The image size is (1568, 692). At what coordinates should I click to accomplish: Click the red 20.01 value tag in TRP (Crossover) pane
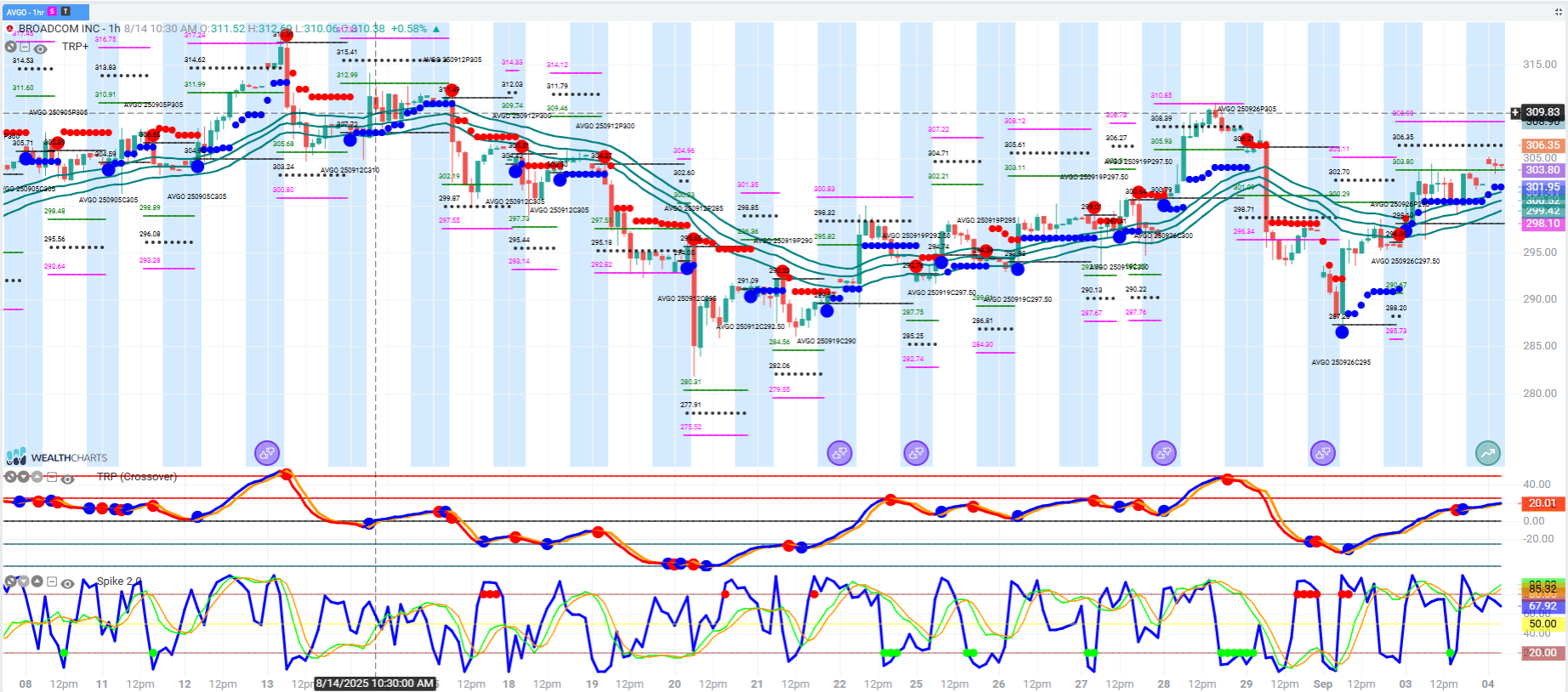[1542, 503]
